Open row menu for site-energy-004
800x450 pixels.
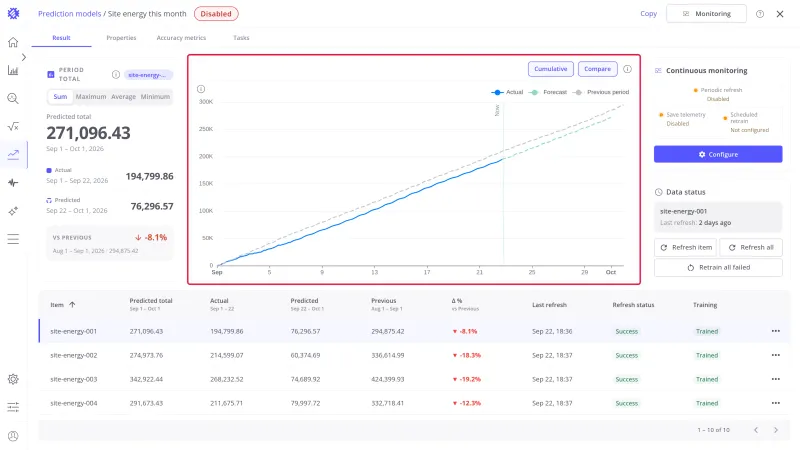pyautogui.click(x=776, y=403)
